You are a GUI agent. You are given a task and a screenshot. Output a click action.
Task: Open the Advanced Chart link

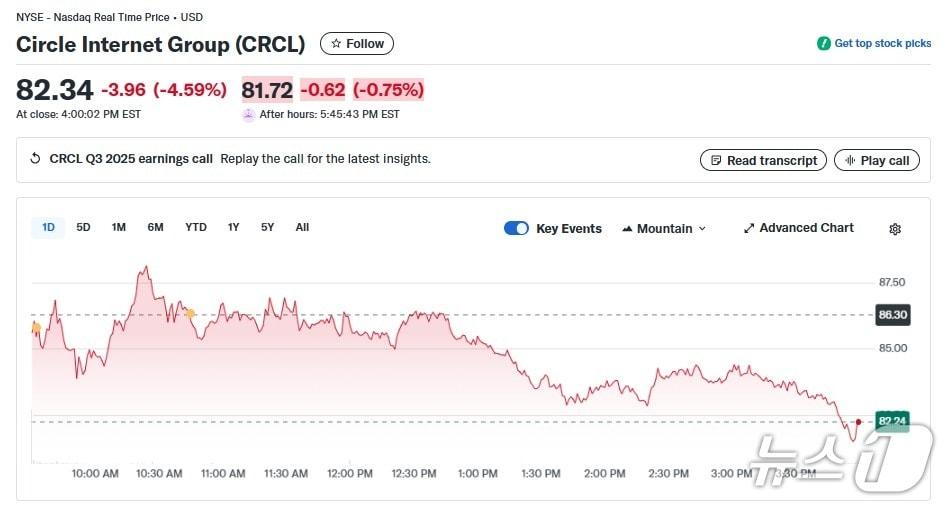point(798,228)
